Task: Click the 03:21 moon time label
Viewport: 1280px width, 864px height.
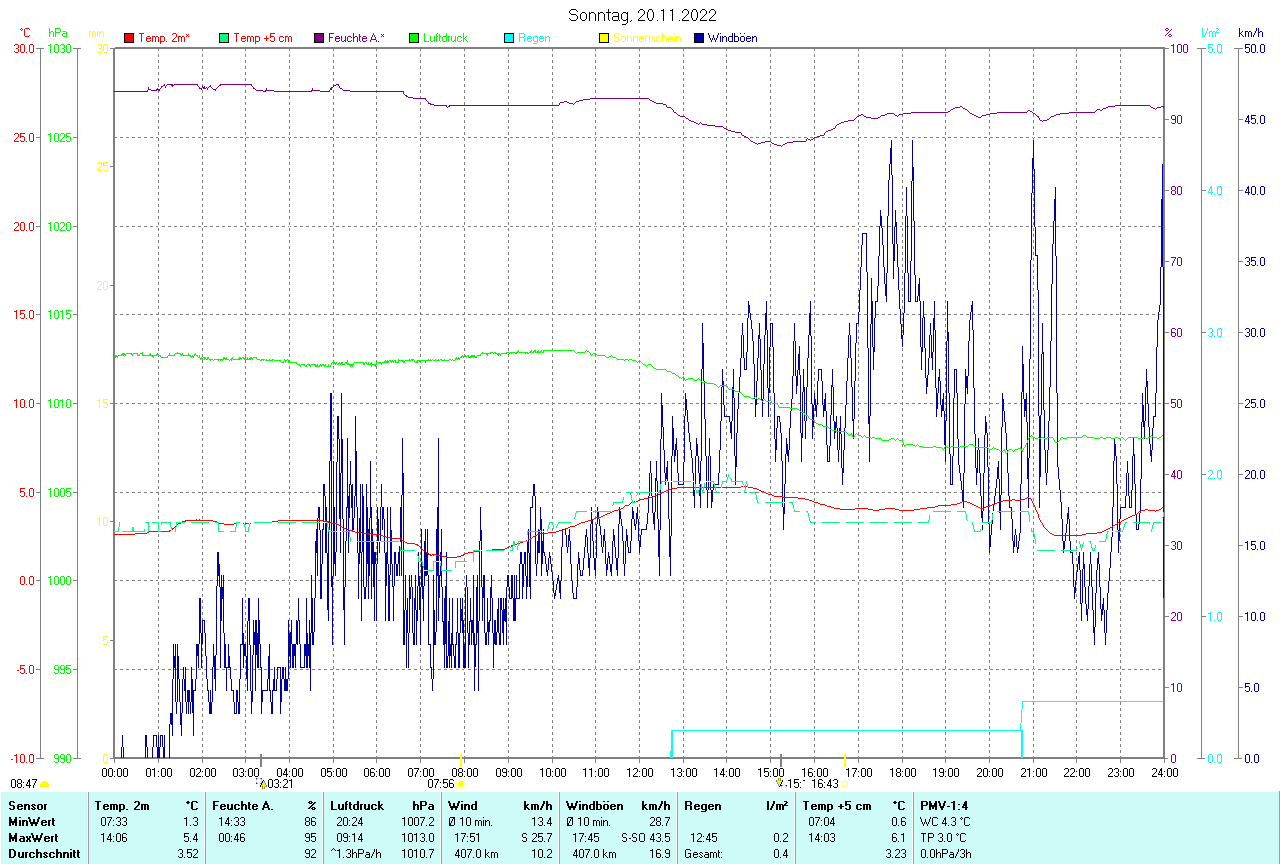Action: 280,784
